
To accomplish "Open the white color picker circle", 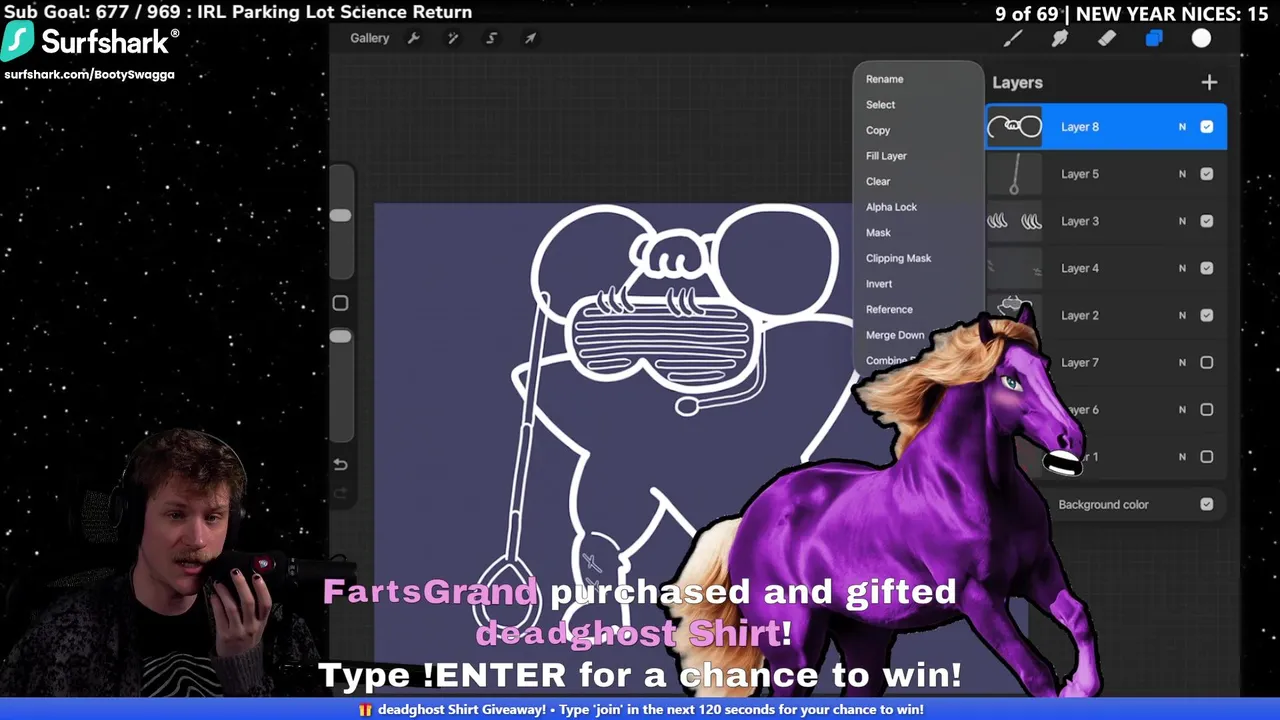I will click(1201, 38).
